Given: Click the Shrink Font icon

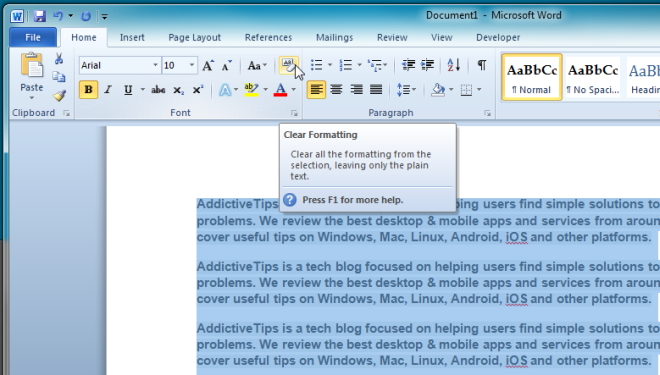Looking at the screenshot, I should 227,65.
